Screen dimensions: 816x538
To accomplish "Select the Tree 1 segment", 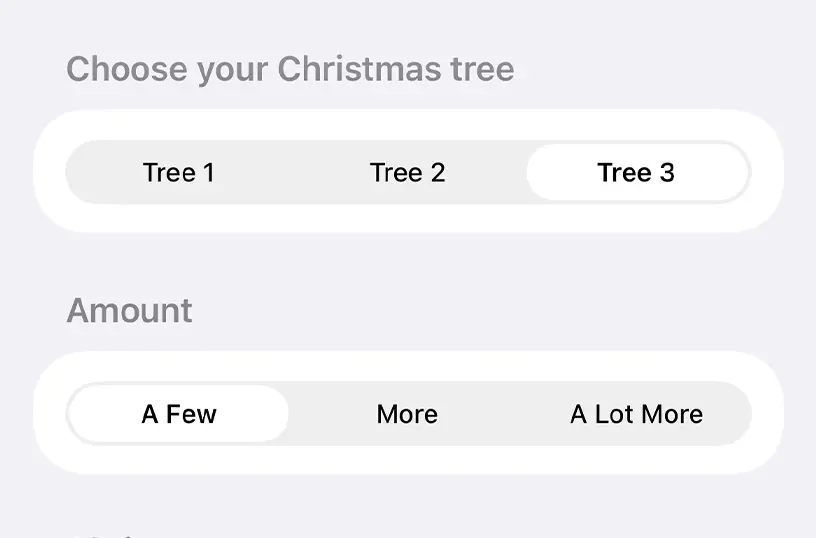I will click(179, 173).
